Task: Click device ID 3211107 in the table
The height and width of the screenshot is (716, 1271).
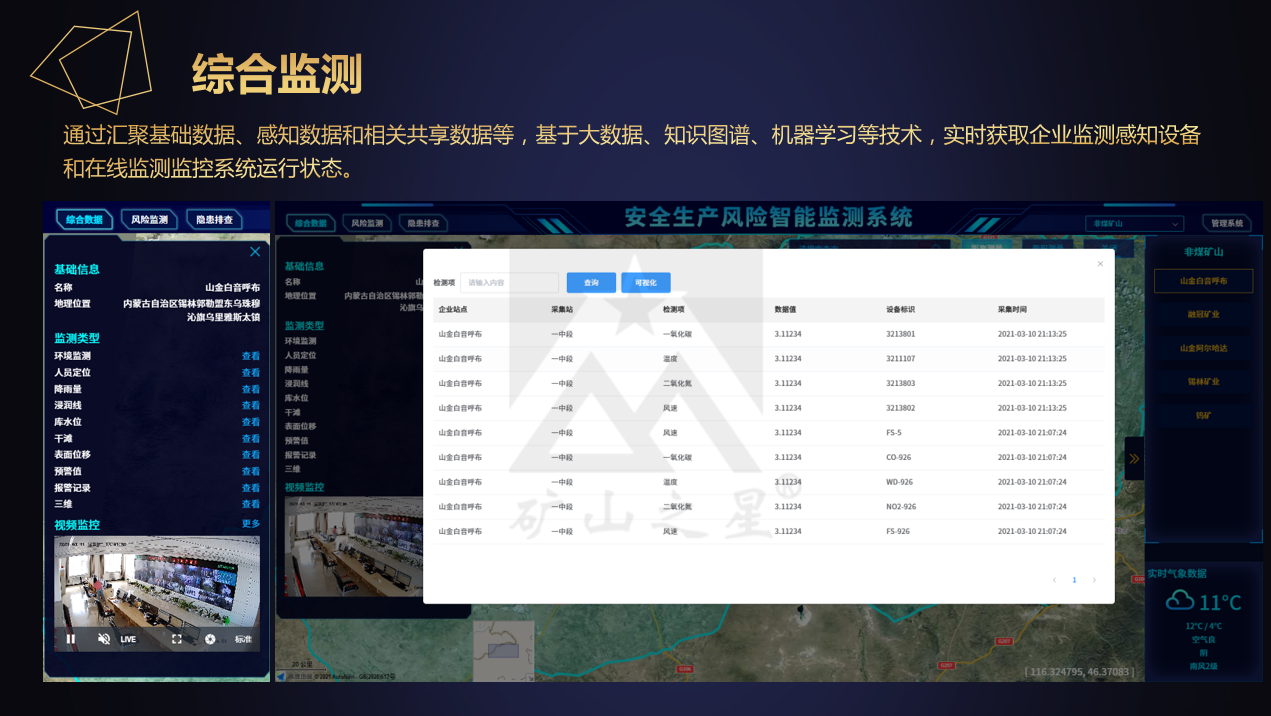Action: (901, 358)
